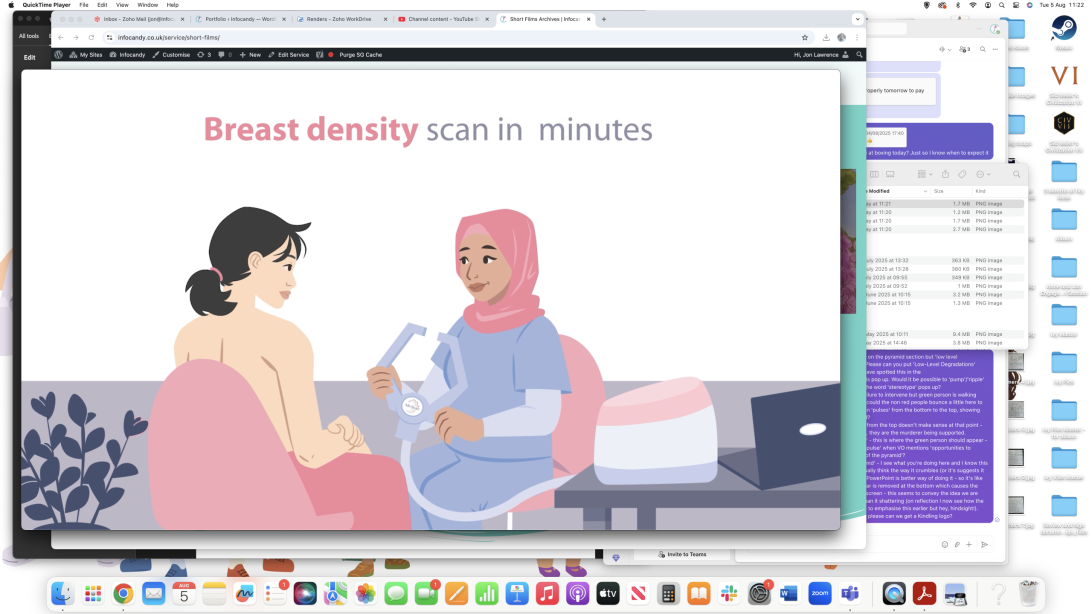Open the Finder group-by dropdown

[x=924, y=174]
